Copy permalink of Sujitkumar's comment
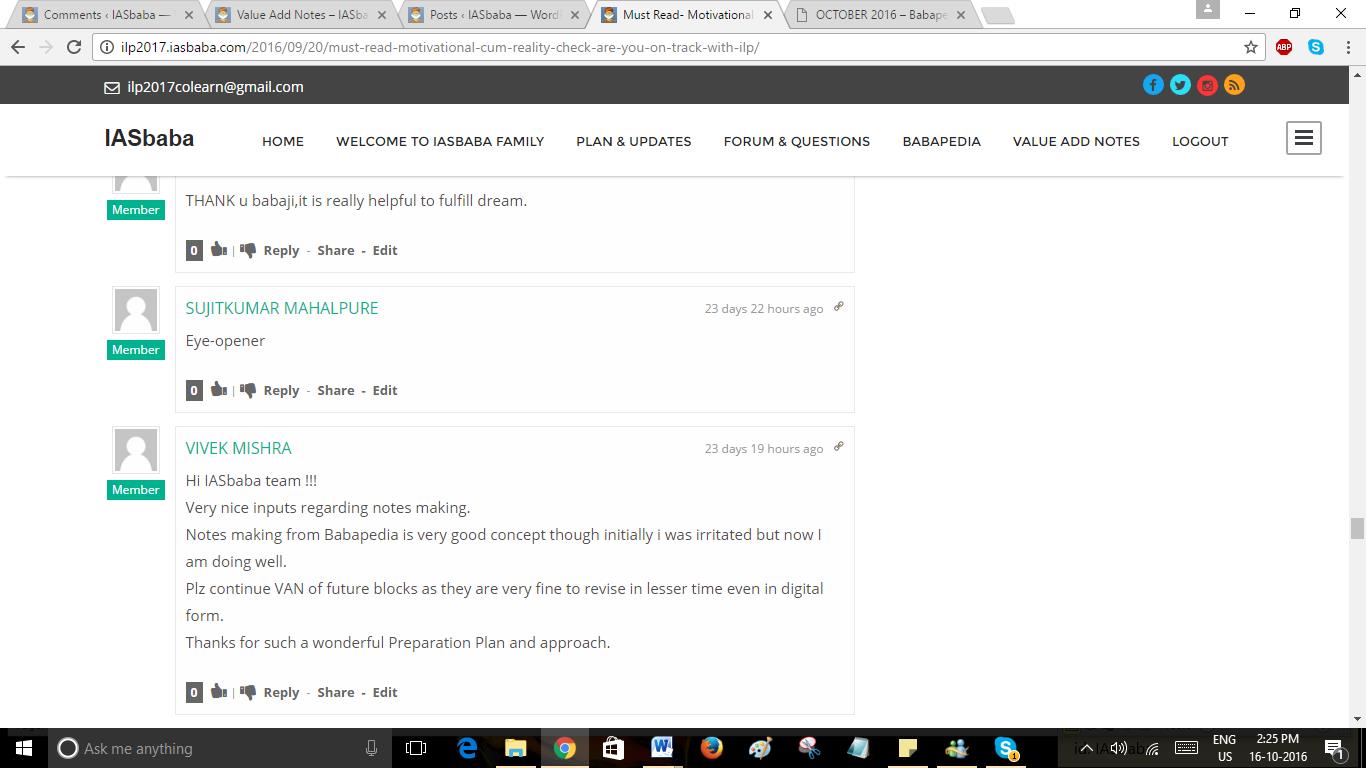1366x768 pixels. pos(839,306)
